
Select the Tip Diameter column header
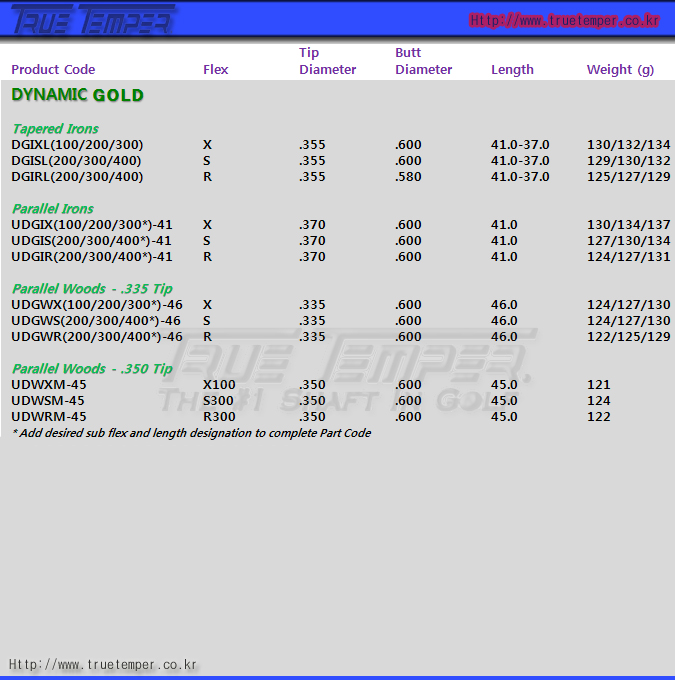(327, 61)
